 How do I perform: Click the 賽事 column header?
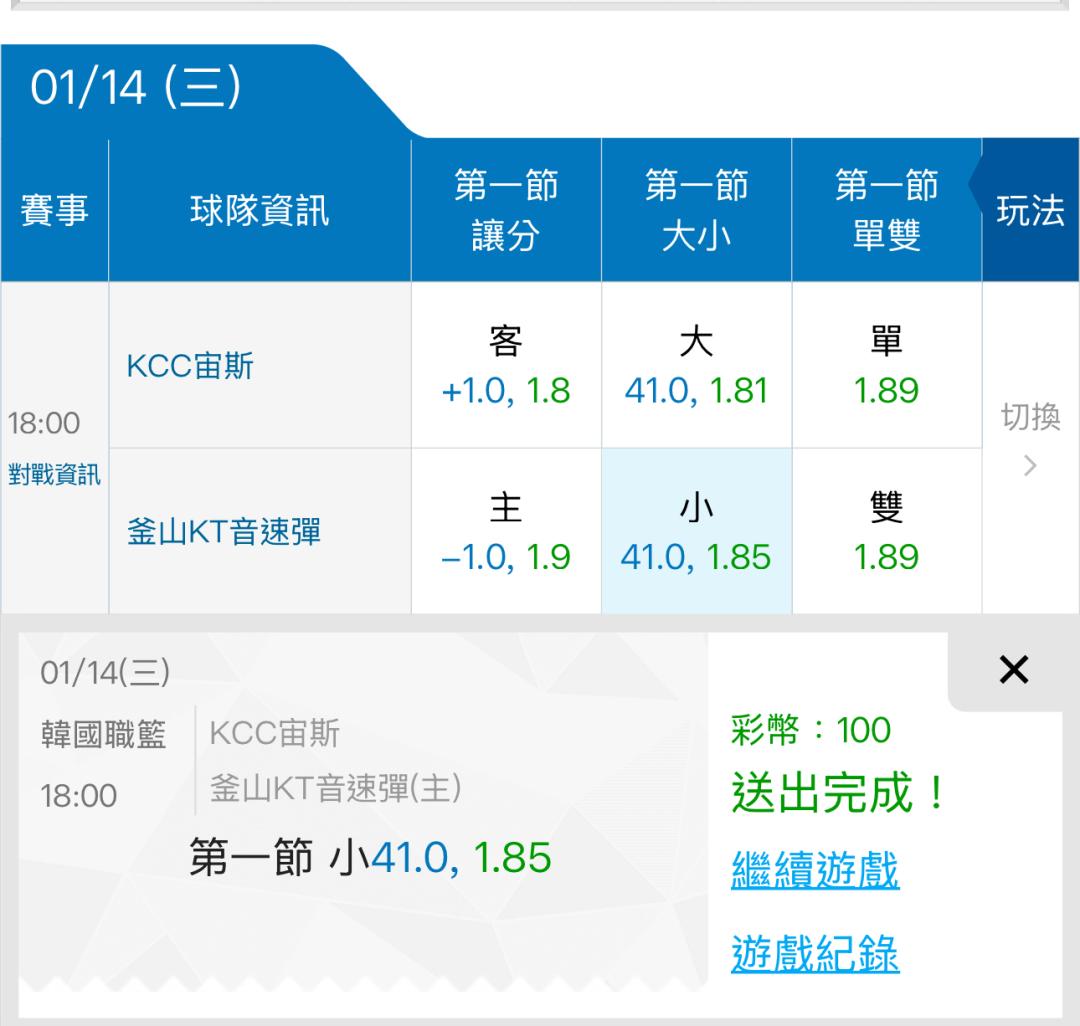(54, 210)
